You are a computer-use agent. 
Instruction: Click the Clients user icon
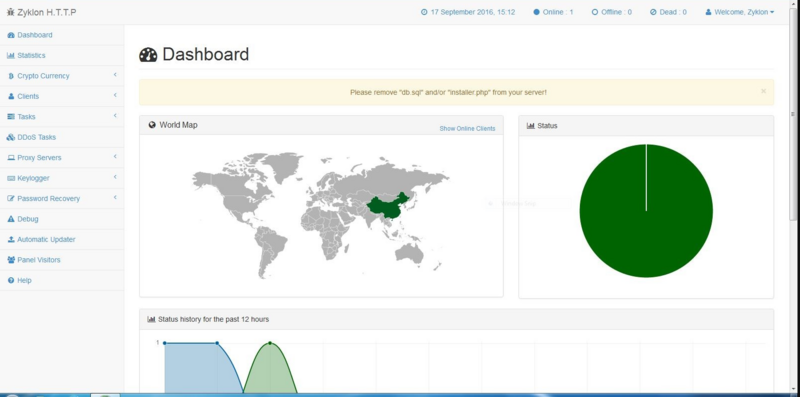coord(11,96)
